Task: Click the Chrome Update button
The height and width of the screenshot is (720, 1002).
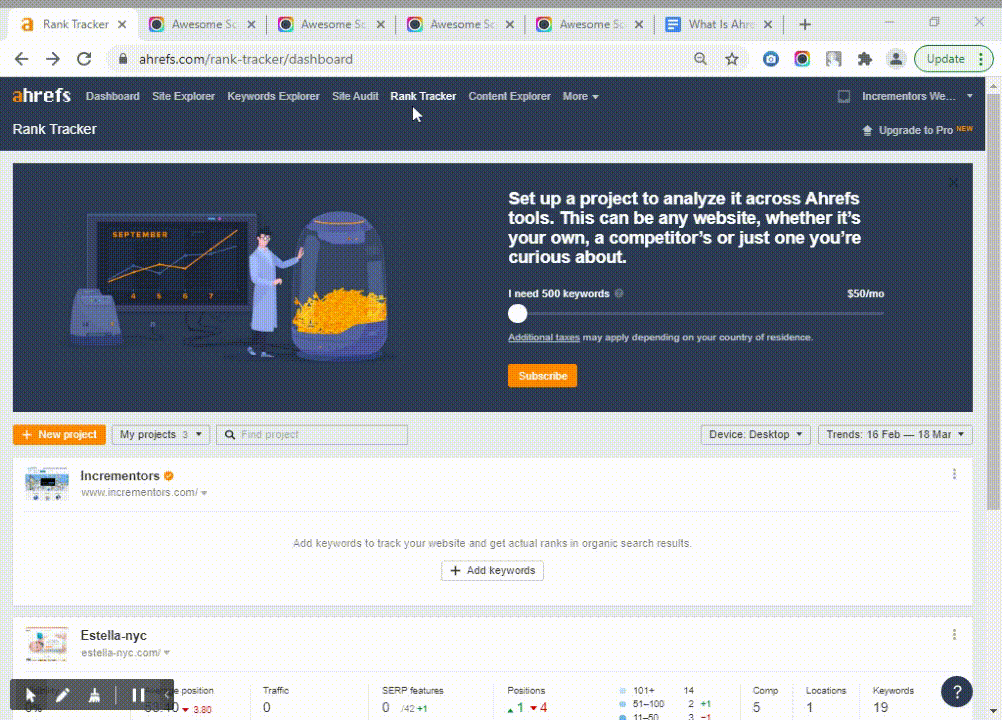Action: coord(946,59)
